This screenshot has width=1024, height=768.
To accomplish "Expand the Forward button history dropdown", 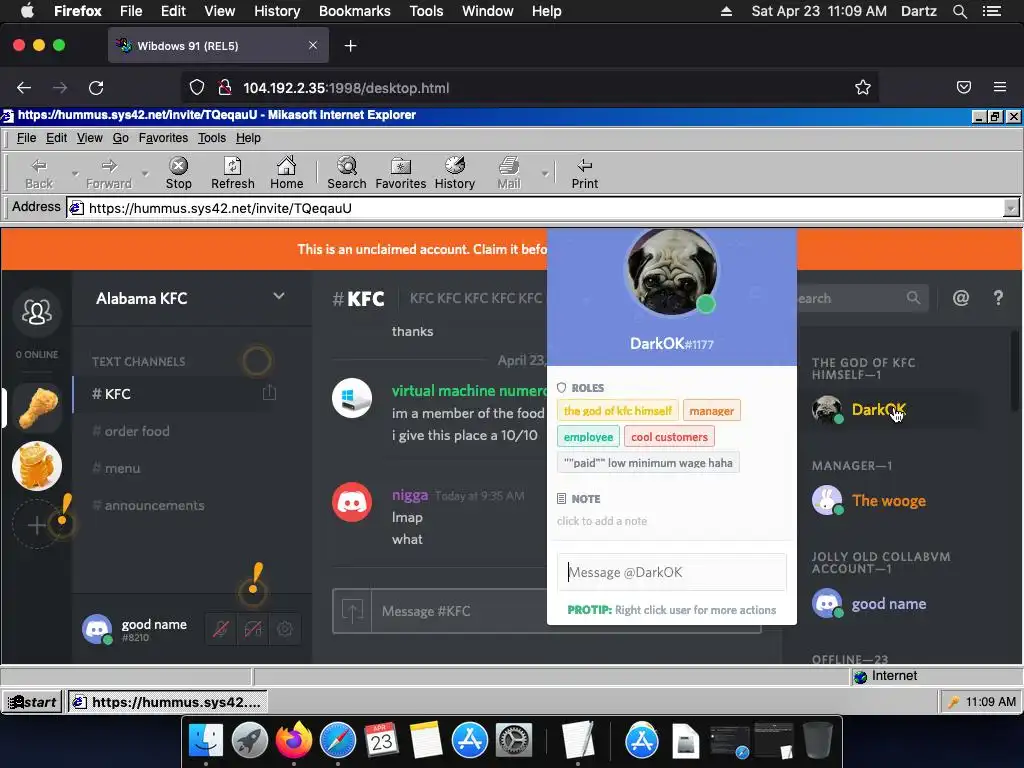I will tap(145, 174).
